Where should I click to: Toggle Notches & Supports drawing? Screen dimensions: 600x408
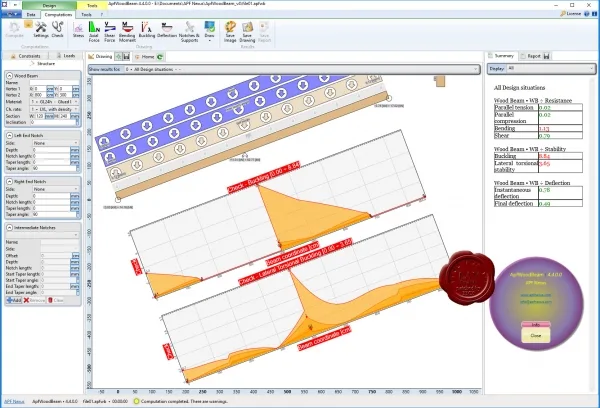tap(189, 32)
